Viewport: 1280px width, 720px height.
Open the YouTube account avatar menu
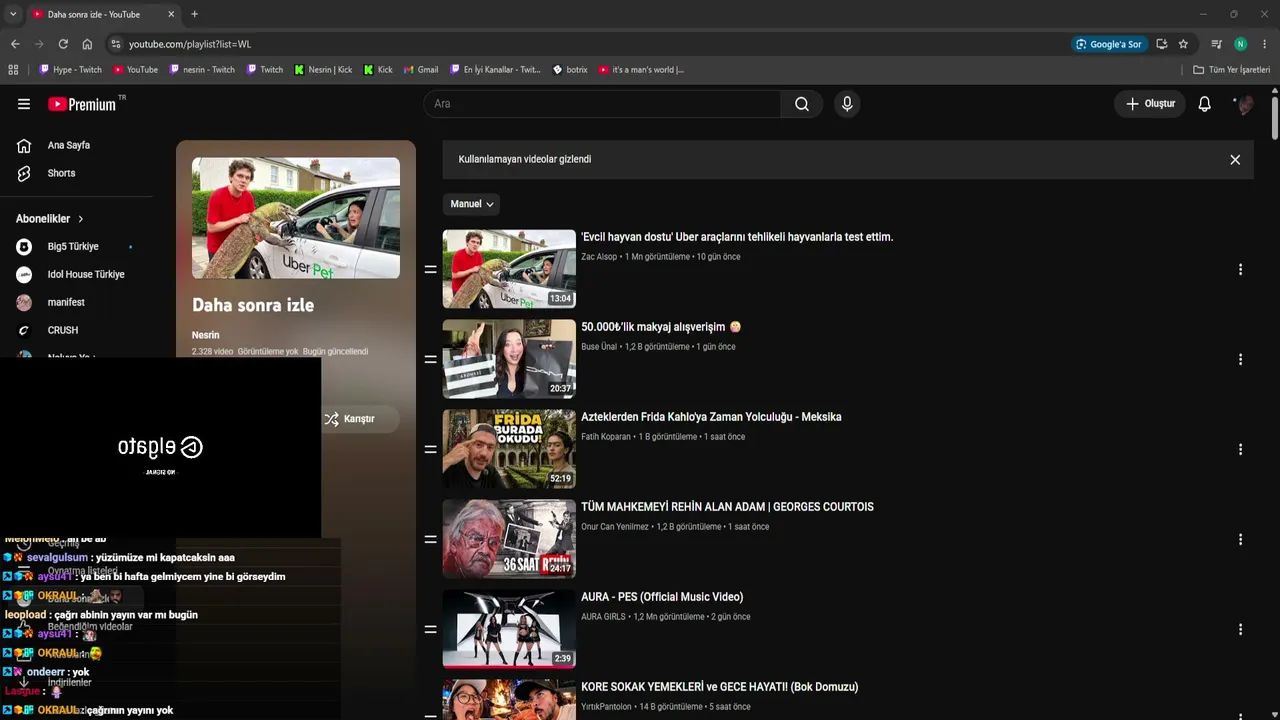(1244, 104)
